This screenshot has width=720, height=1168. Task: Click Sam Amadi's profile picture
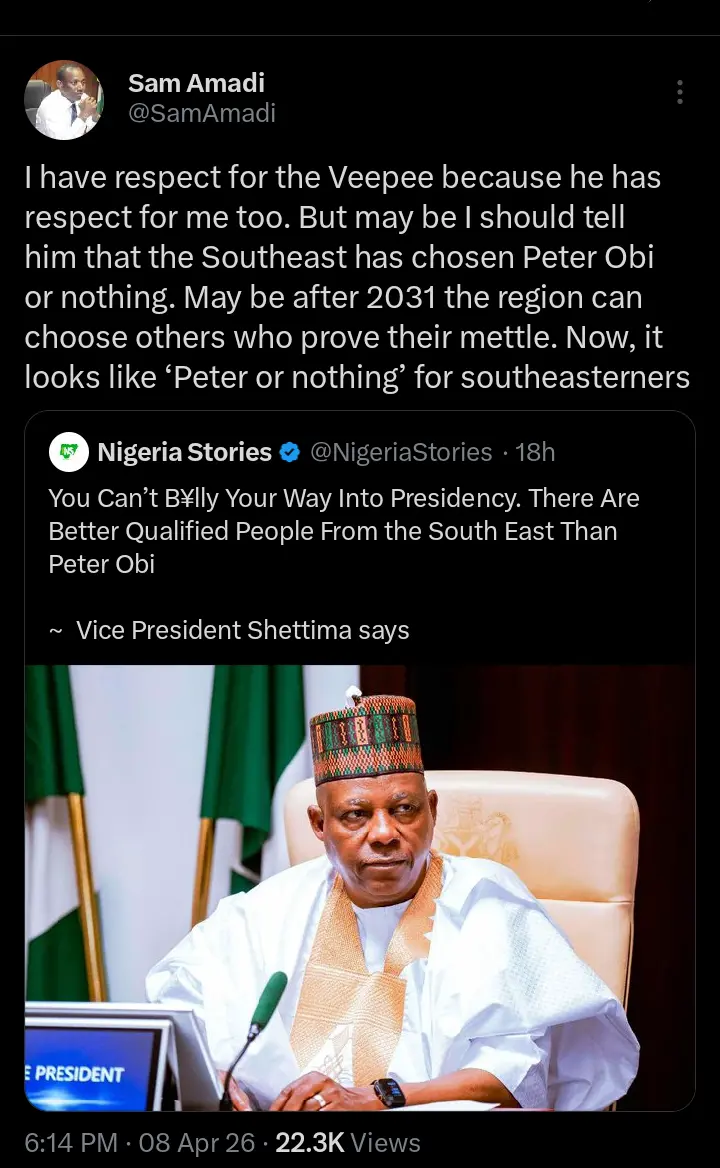pyautogui.click(x=63, y=99)
